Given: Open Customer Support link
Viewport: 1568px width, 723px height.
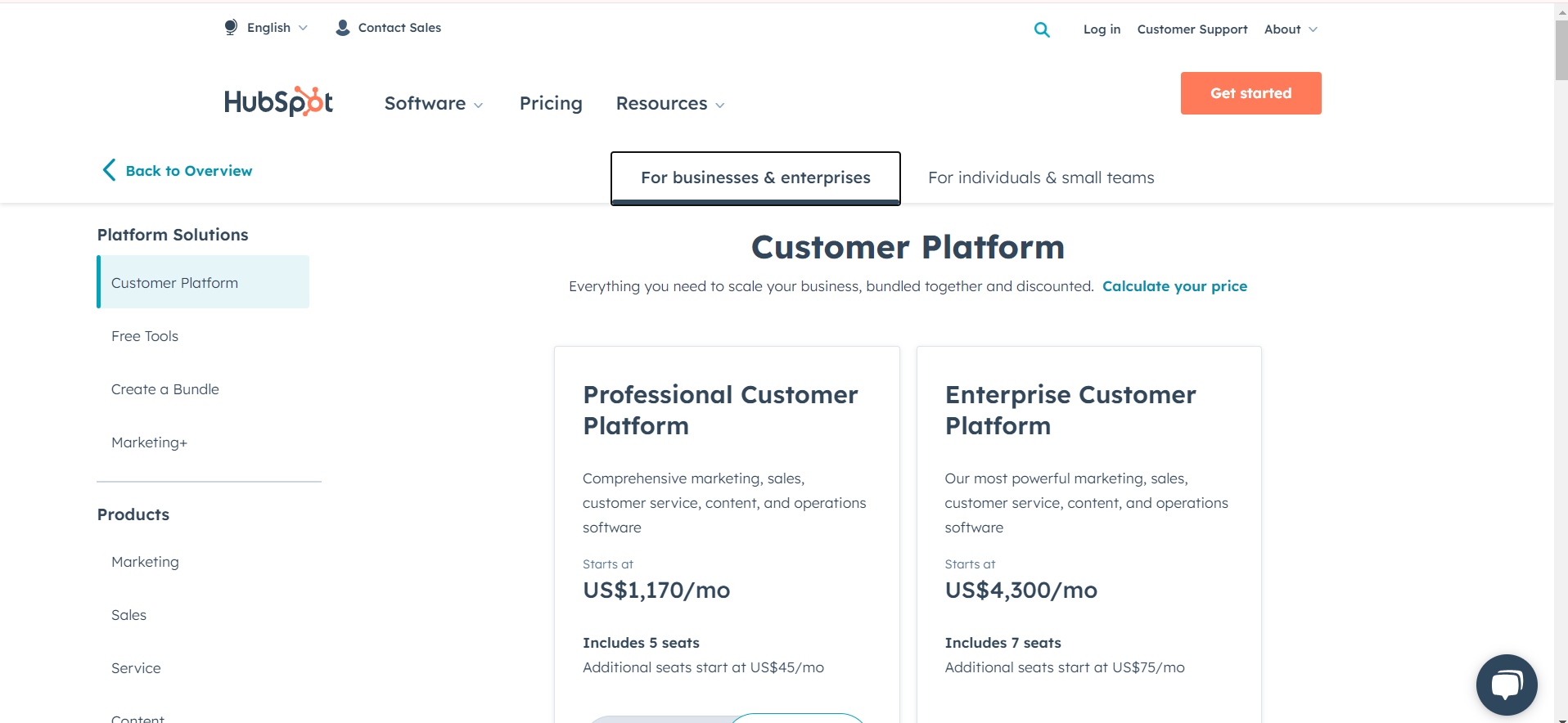Looking at the screenshot, I should [x=1192, y=29].
